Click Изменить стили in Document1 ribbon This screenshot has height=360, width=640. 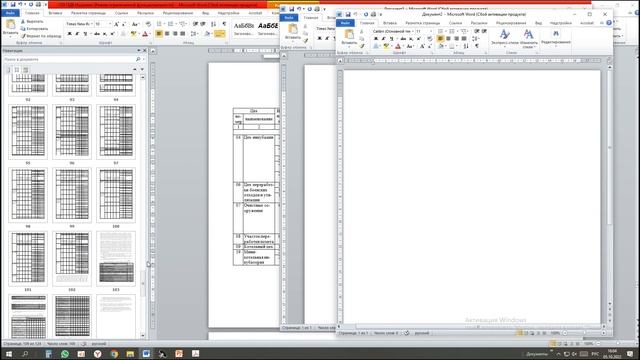tap(529, 39)
